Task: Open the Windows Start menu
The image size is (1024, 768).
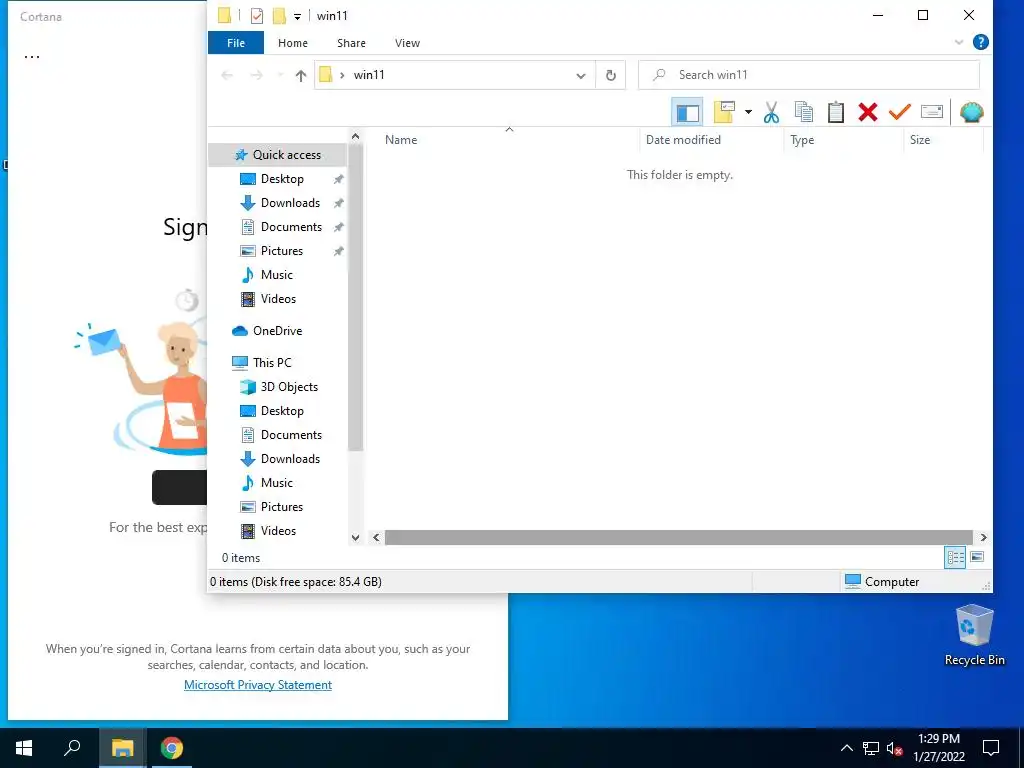Action: pos(24,748)
